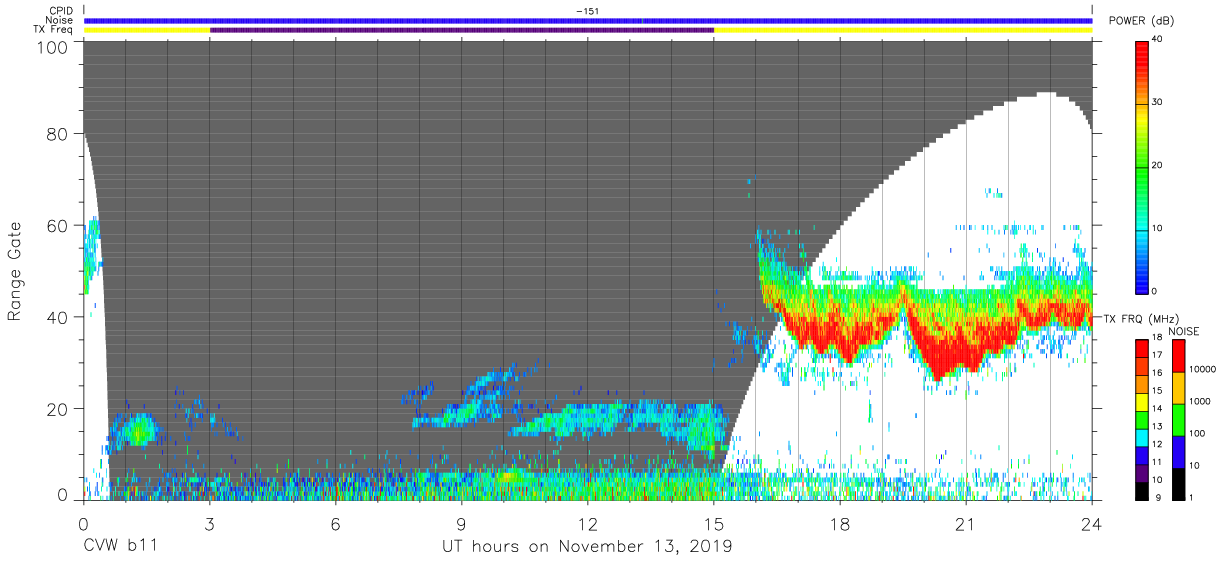Click the Range Gate axis label '60'
Screen dimensions: 1228x567
(x=57, y=225)
